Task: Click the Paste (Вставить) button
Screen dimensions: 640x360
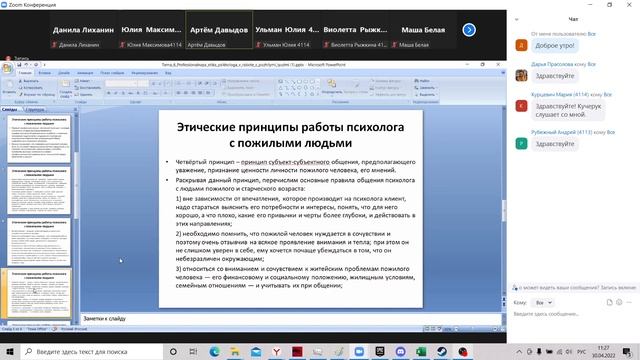Action: [9, 87]
